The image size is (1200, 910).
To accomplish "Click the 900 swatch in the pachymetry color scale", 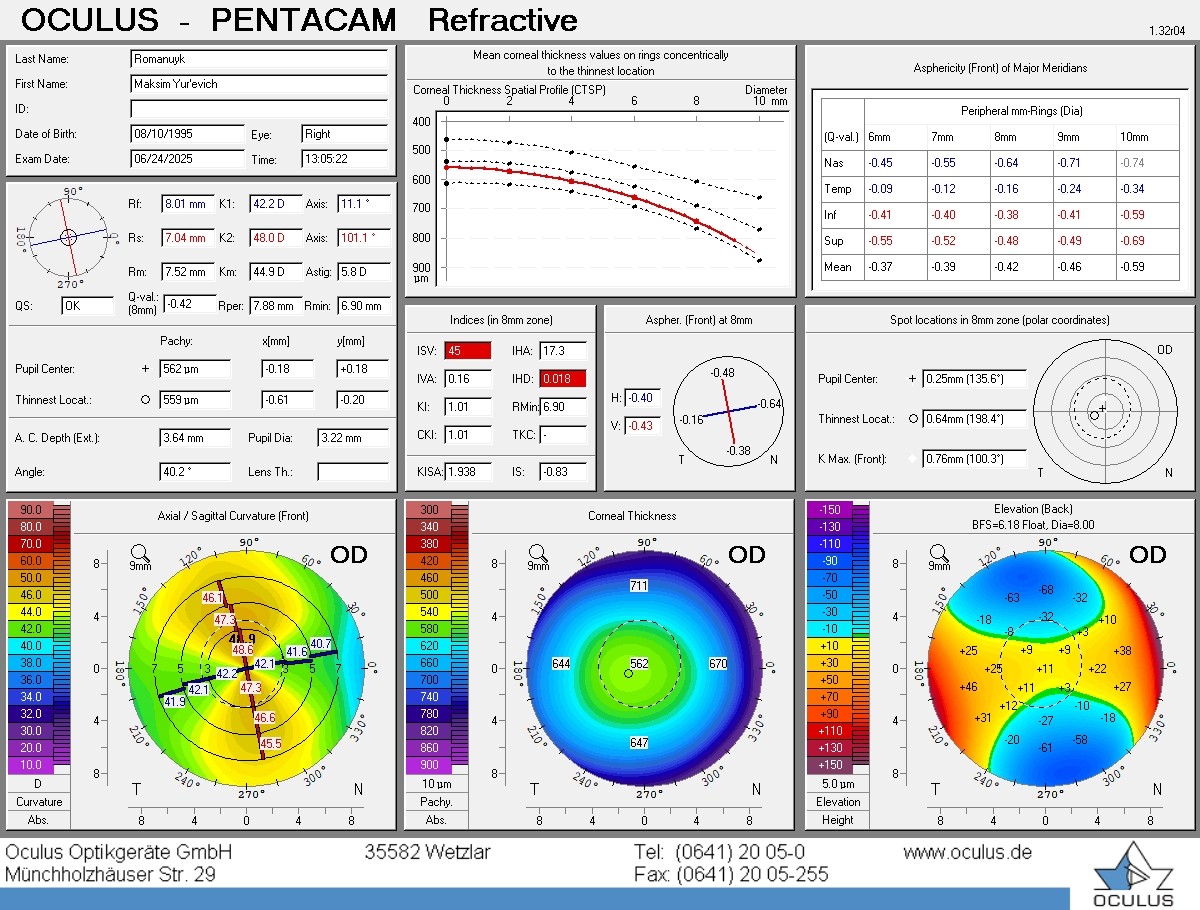I will point(429,765).
